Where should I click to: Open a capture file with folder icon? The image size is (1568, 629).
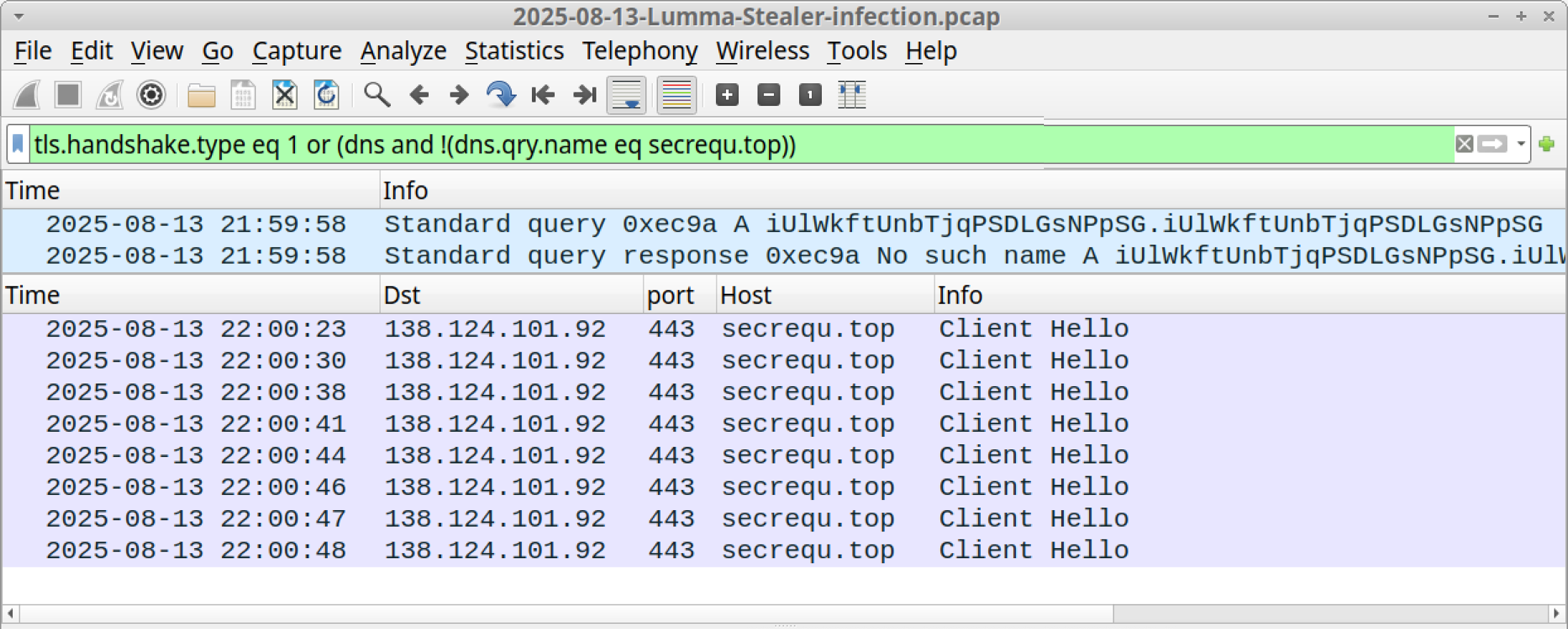pyautogui.click(x=201, y=95)
